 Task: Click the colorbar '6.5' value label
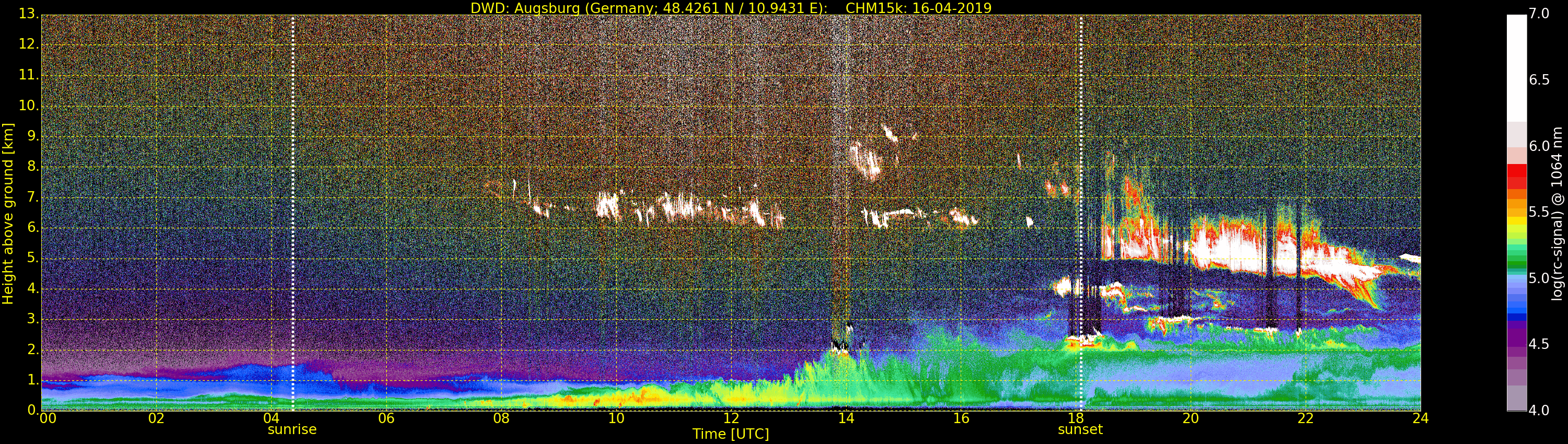(x=1539, y=80)
